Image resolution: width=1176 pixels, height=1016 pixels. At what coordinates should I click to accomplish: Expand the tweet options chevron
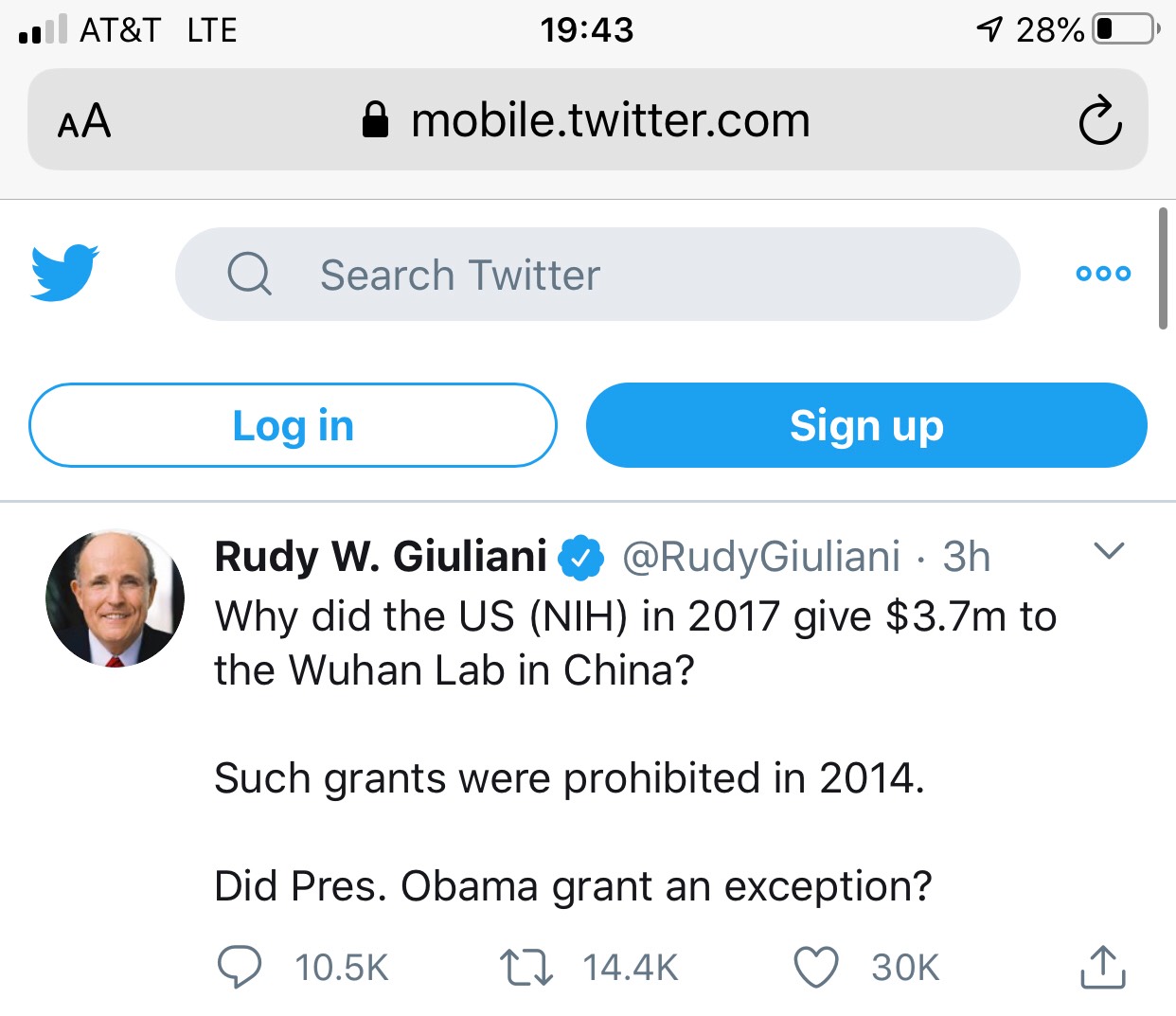tap(1109, 550)
